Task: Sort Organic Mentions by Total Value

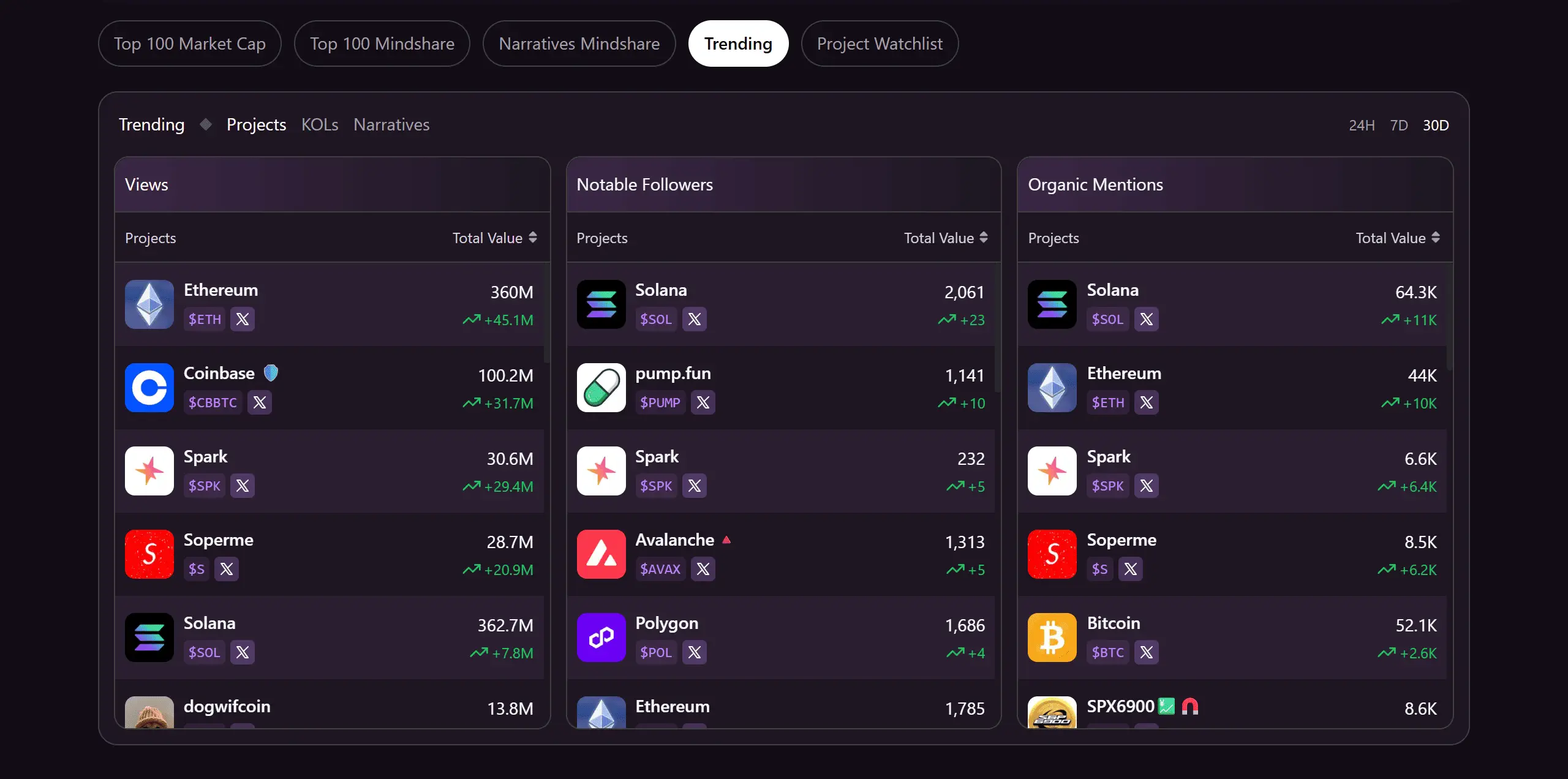Action: point(1435,238)
